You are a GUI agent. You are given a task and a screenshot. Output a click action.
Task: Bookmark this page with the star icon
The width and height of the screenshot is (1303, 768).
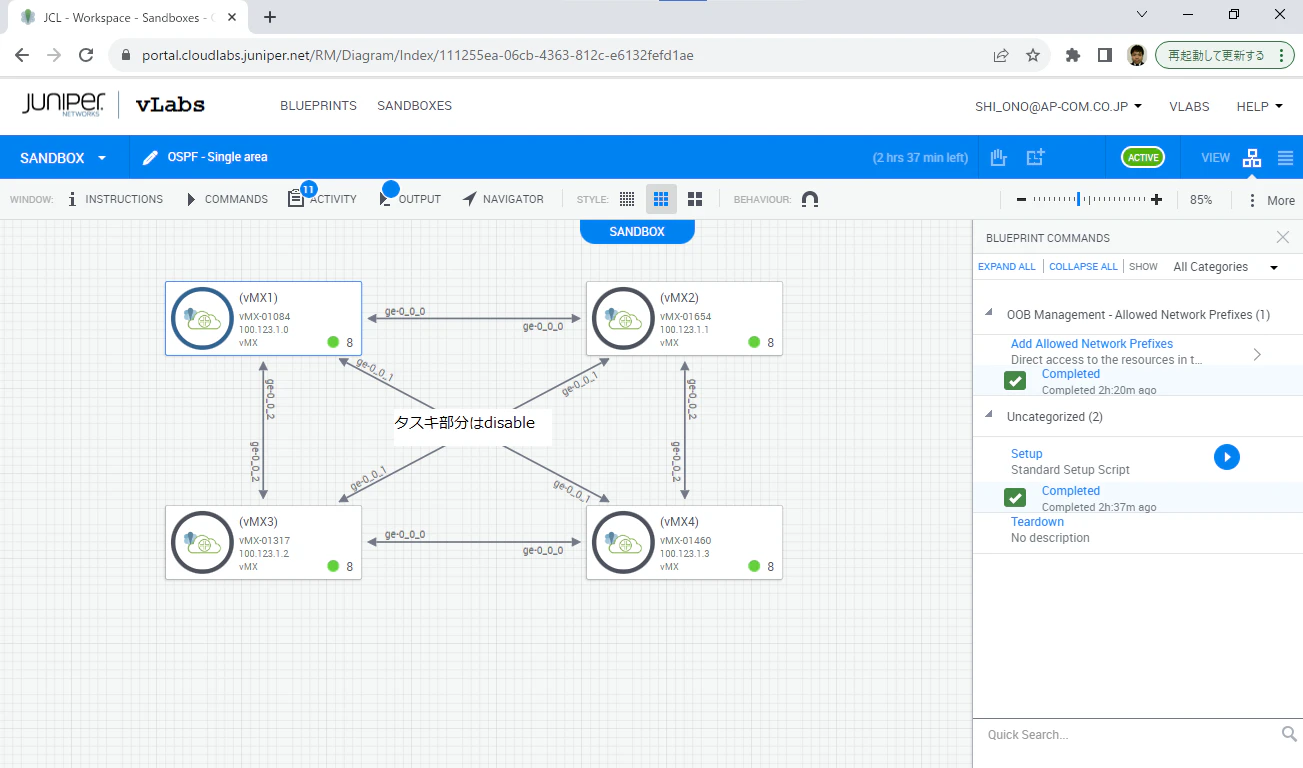[1033, 55]
